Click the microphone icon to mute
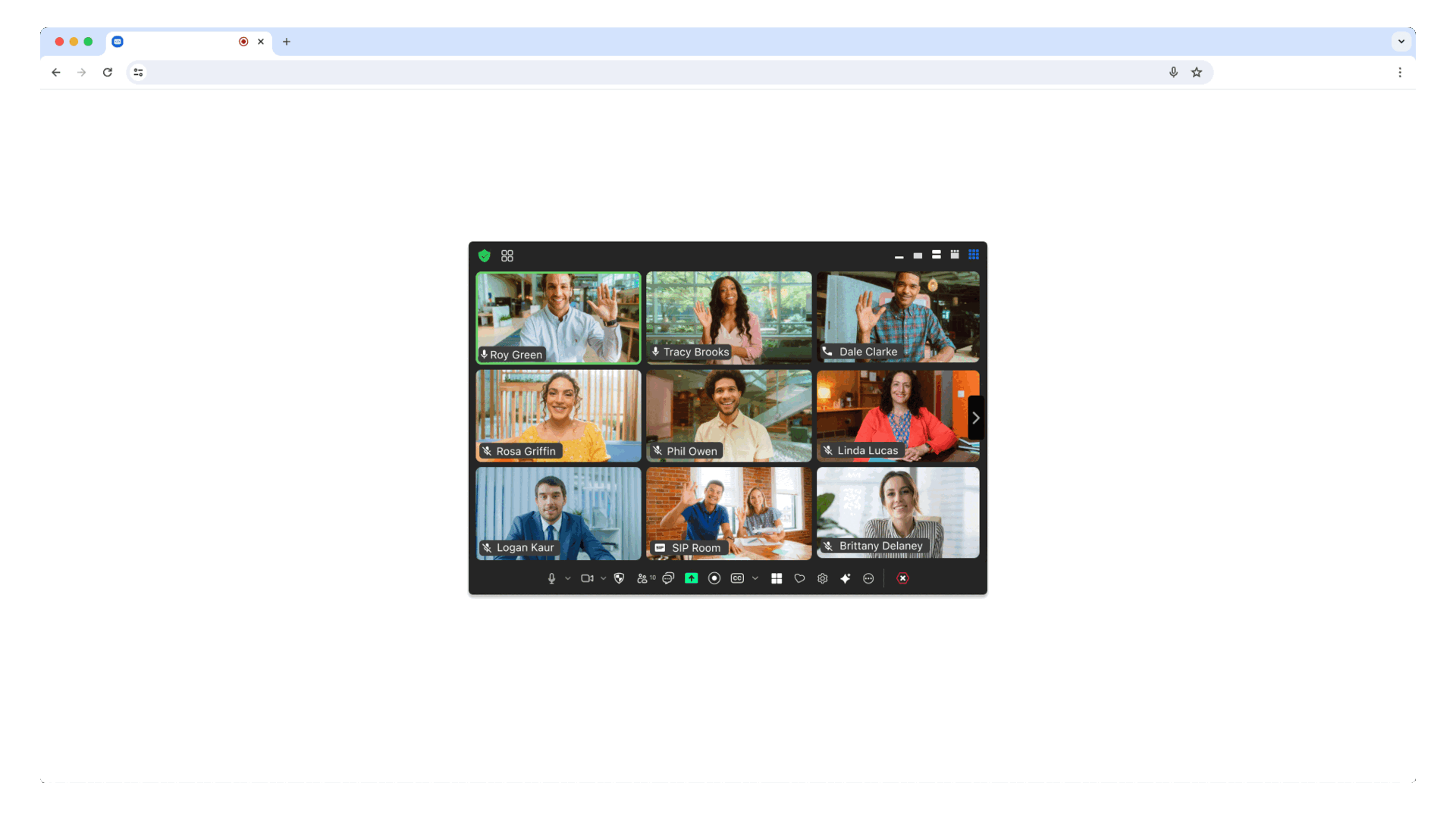This screenshot has height=836, width=1456. pyautogui.click(x=551, y=578)
